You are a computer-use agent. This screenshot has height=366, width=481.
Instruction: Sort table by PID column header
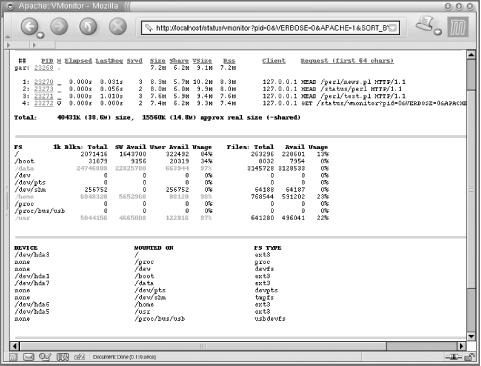click(47, 61)
